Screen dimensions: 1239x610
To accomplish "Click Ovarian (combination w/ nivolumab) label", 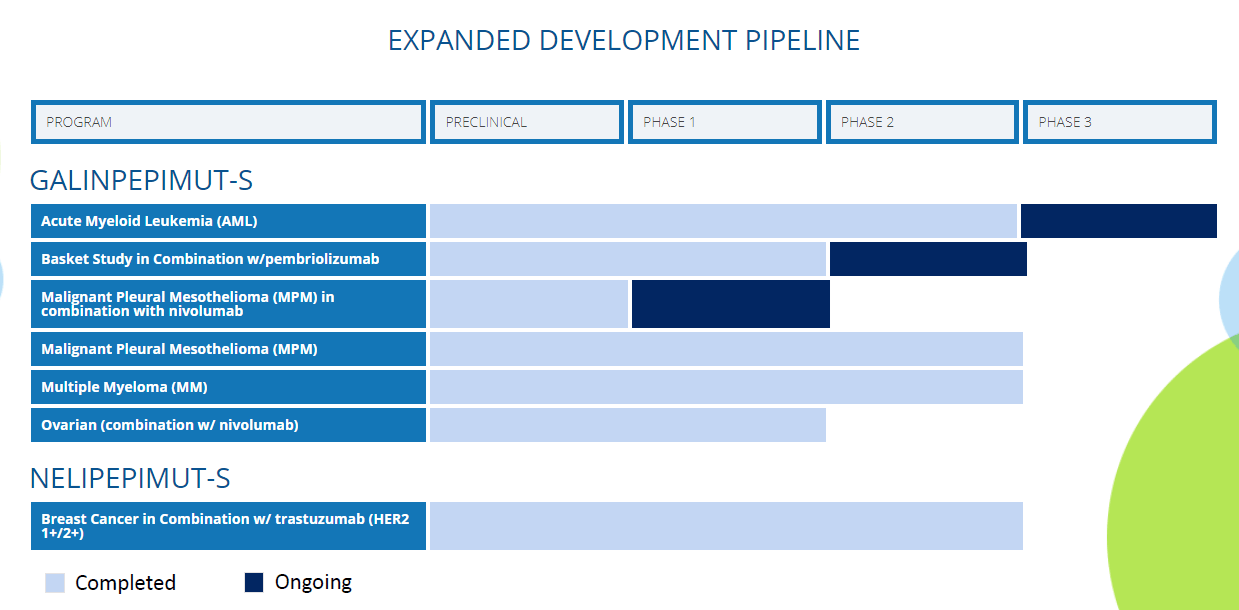I will [228, 425].
